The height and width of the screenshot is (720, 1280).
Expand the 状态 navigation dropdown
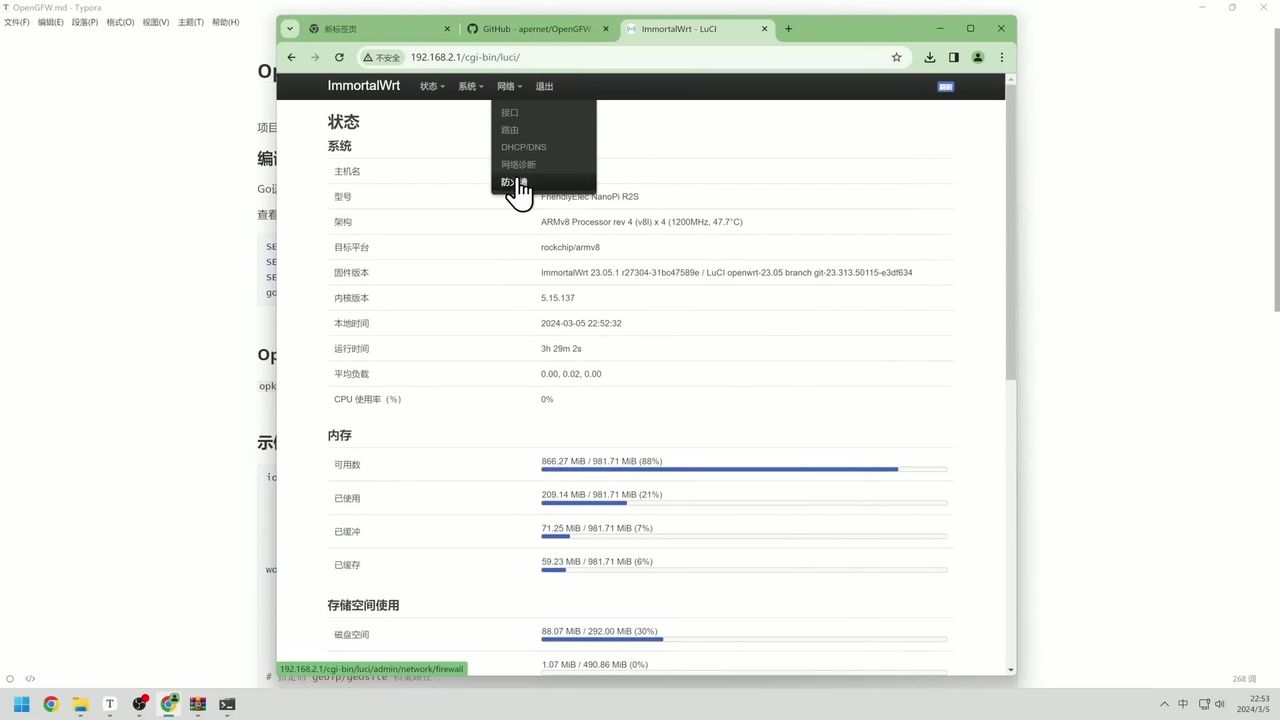click(430, 86)
